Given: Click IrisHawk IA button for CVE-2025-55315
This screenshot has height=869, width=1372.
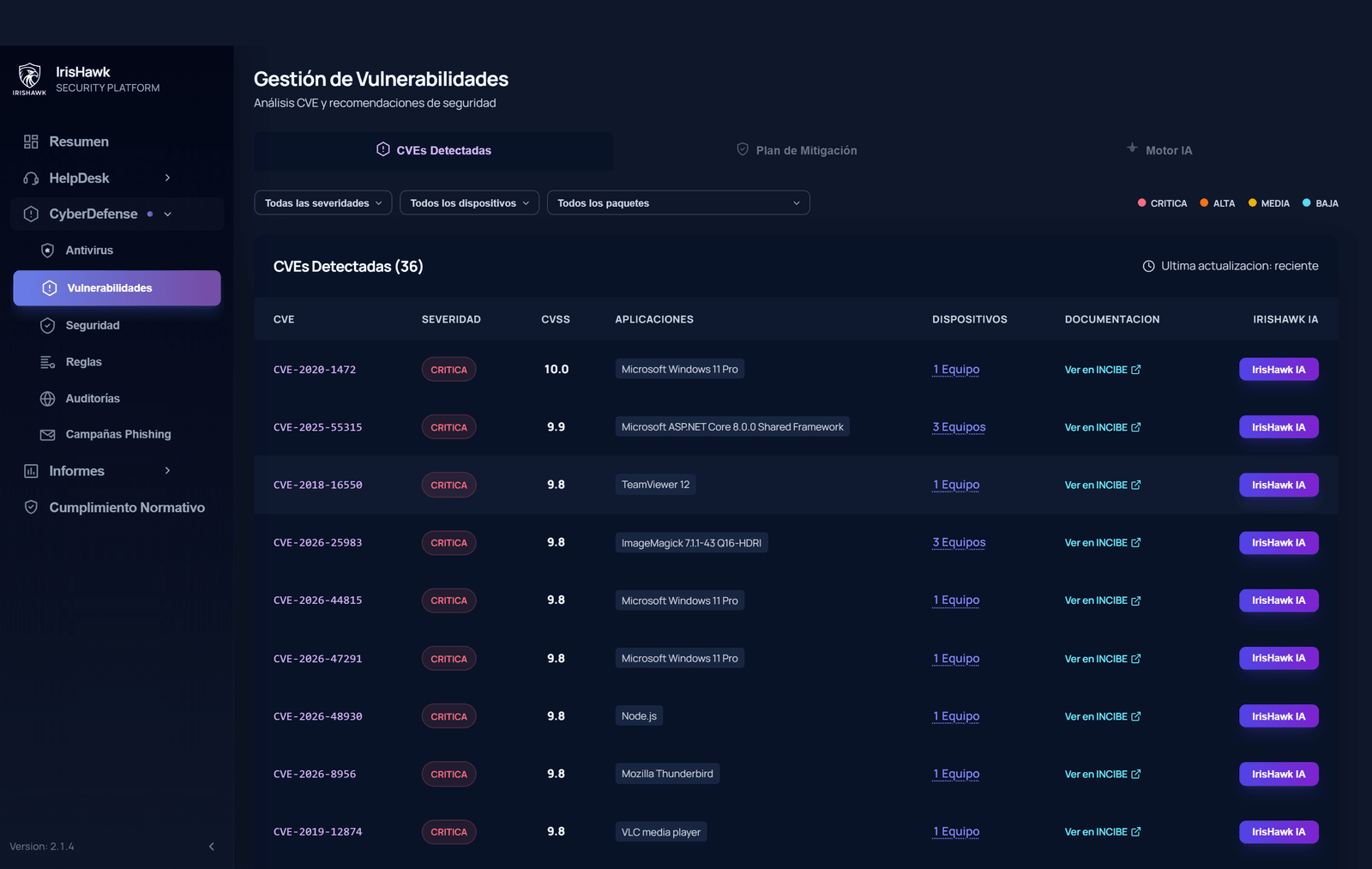Looking at the screenshot, I should click(1279, 427).
